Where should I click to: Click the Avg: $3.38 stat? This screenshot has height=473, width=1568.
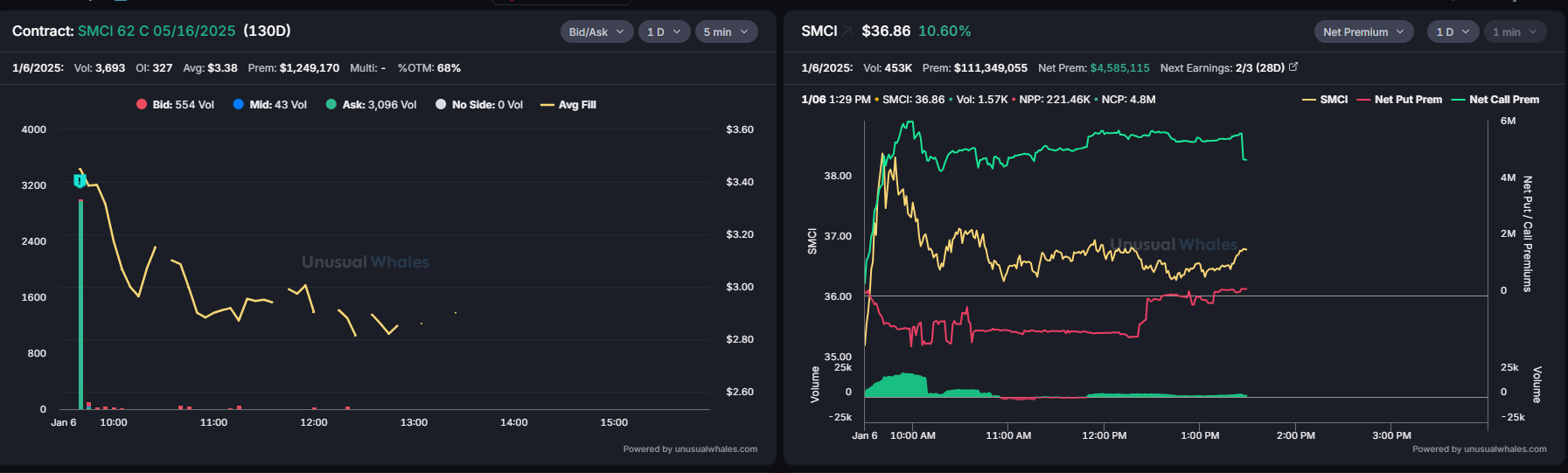click(210, 67)
